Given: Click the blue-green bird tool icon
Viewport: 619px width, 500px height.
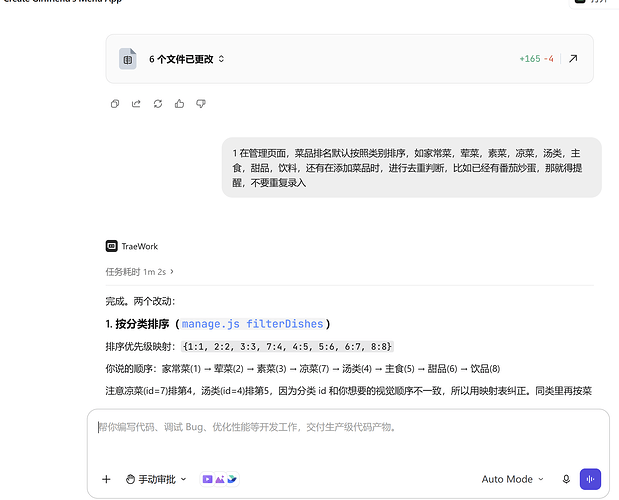Looking at the screenshot, I should [x=232, y=479].
